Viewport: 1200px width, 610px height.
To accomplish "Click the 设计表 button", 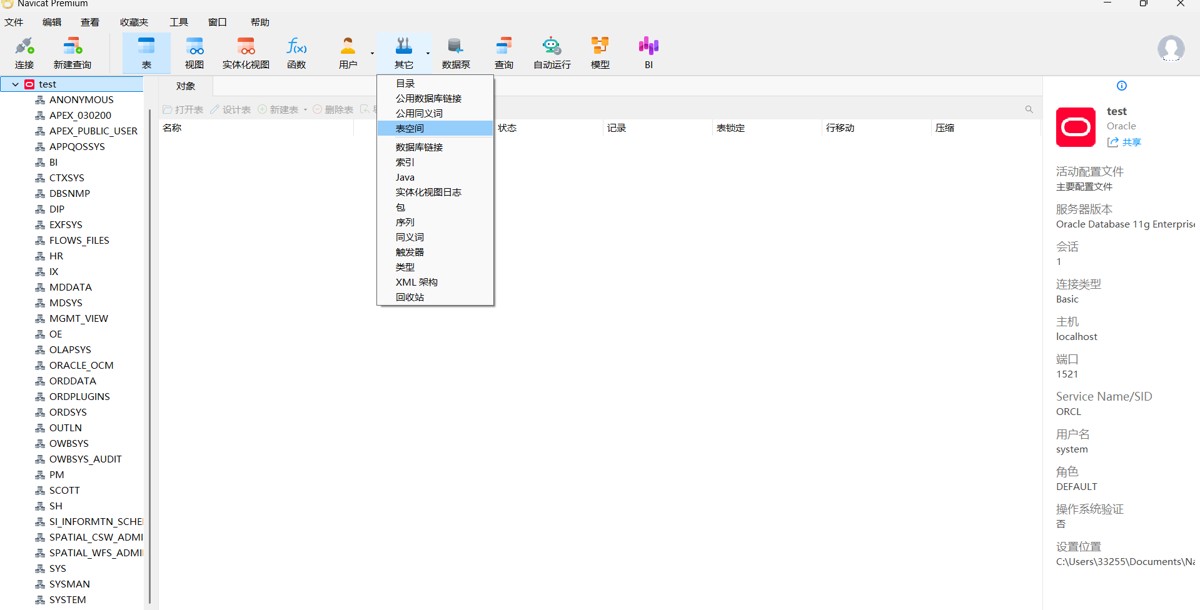I will [x=231, y=110].
